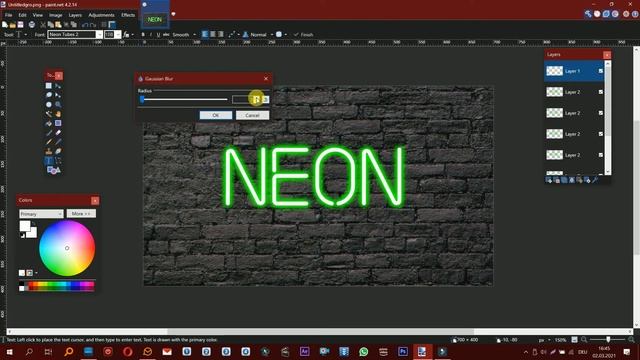Click the Save disk icon
The height and width of the screenshot is (360, 640).
(20, 25)
